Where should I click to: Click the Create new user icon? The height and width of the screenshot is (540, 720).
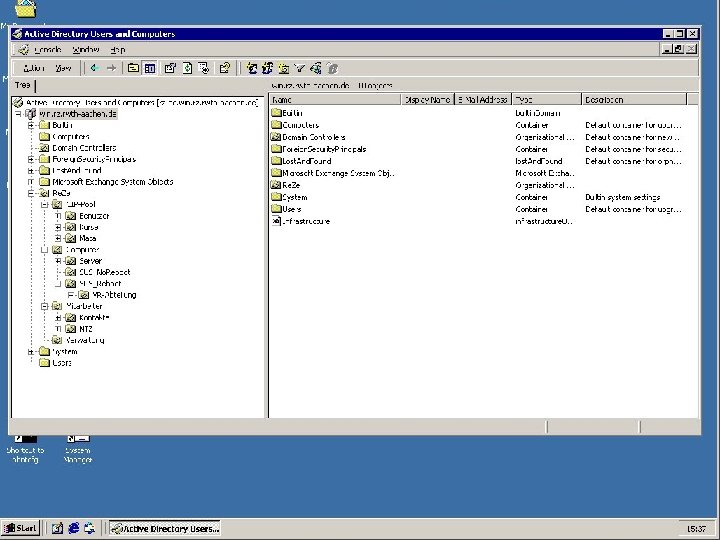point(251,68)
